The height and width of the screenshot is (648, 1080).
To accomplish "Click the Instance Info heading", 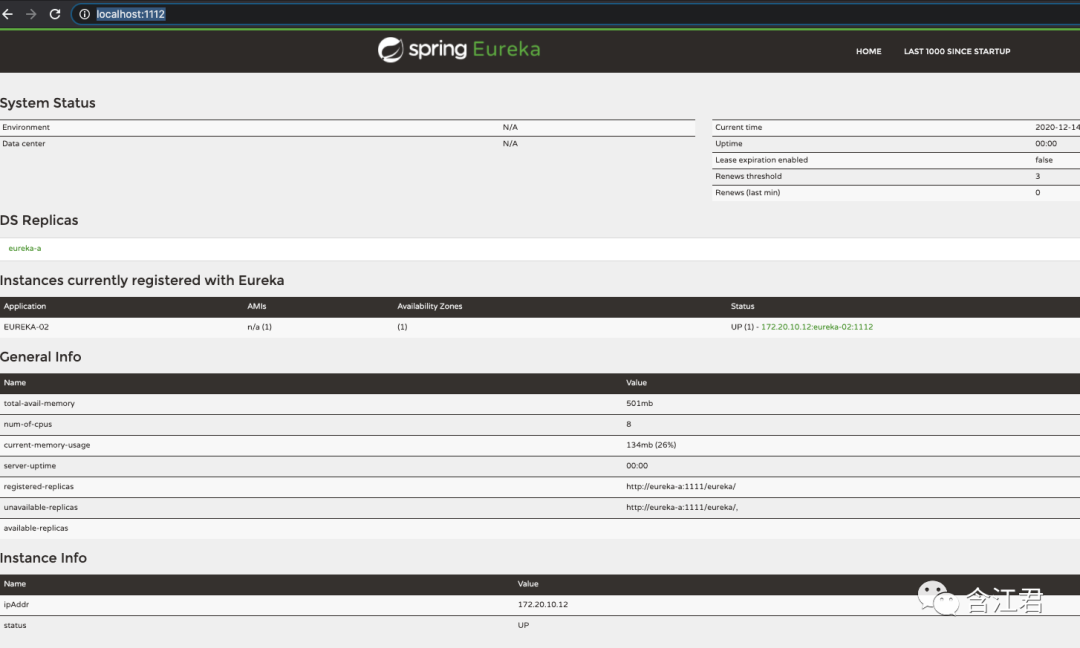I will 43,558.
